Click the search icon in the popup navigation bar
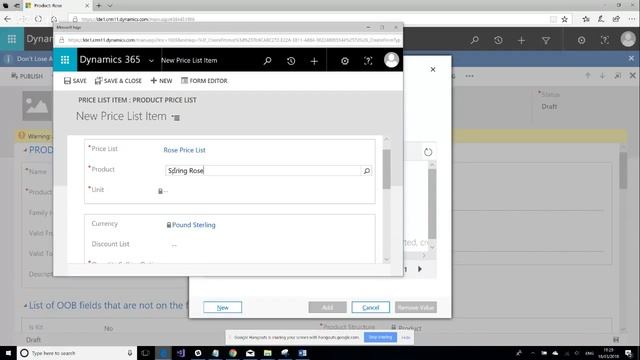The height and width of the screenshot is (360, 640). tap(267, 61)
